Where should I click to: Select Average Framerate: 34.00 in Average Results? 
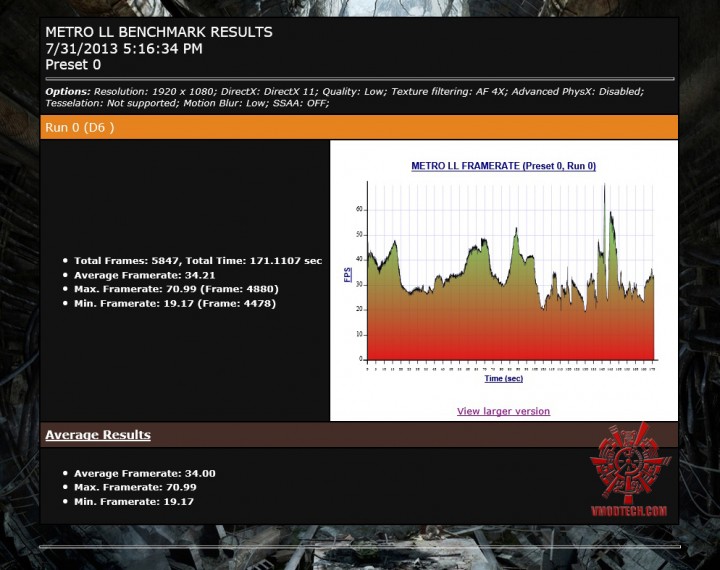coord(145,474)
